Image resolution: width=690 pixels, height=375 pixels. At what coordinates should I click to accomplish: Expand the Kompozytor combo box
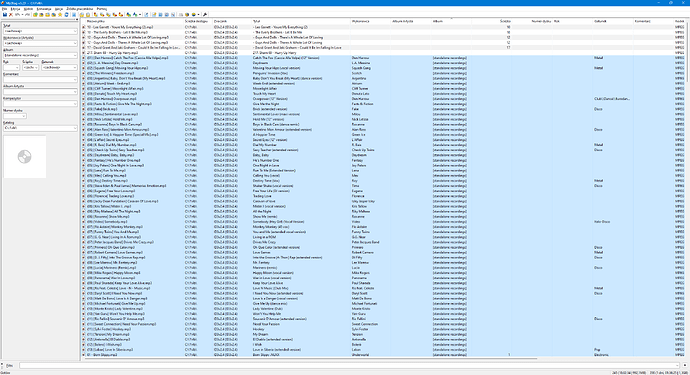(75, 104)
